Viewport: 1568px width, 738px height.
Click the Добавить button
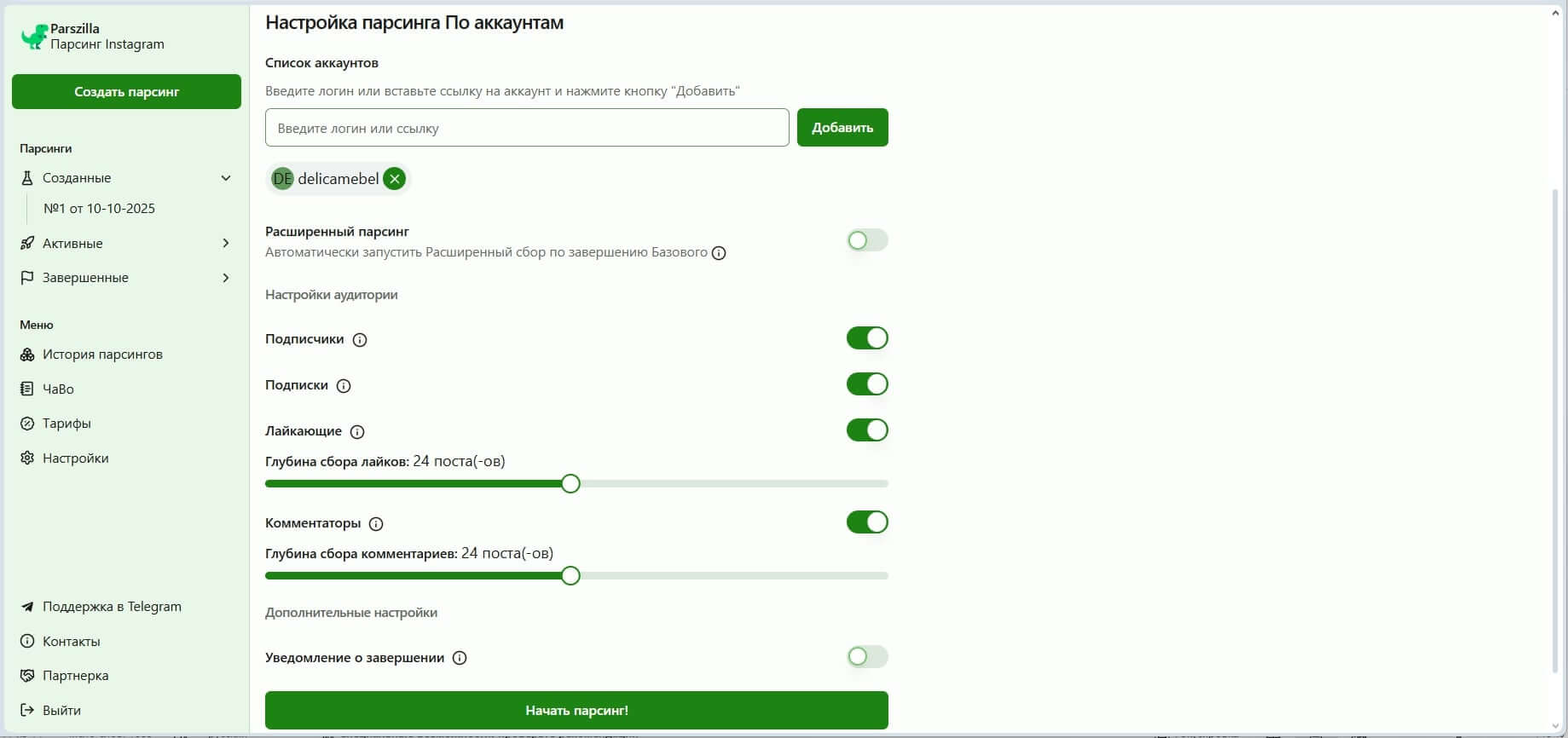point(842,127)
